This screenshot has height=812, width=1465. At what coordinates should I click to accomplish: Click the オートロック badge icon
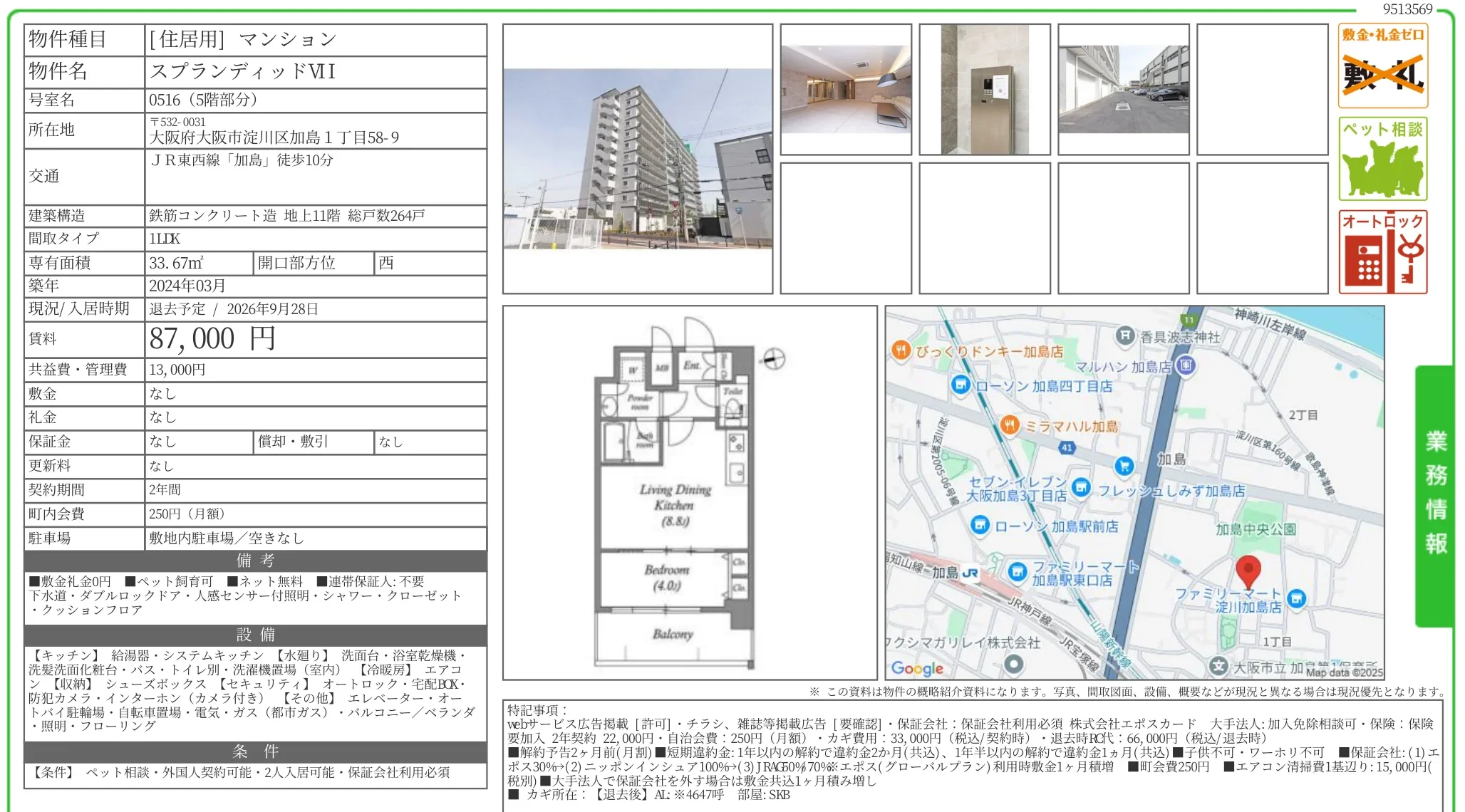1383,252
